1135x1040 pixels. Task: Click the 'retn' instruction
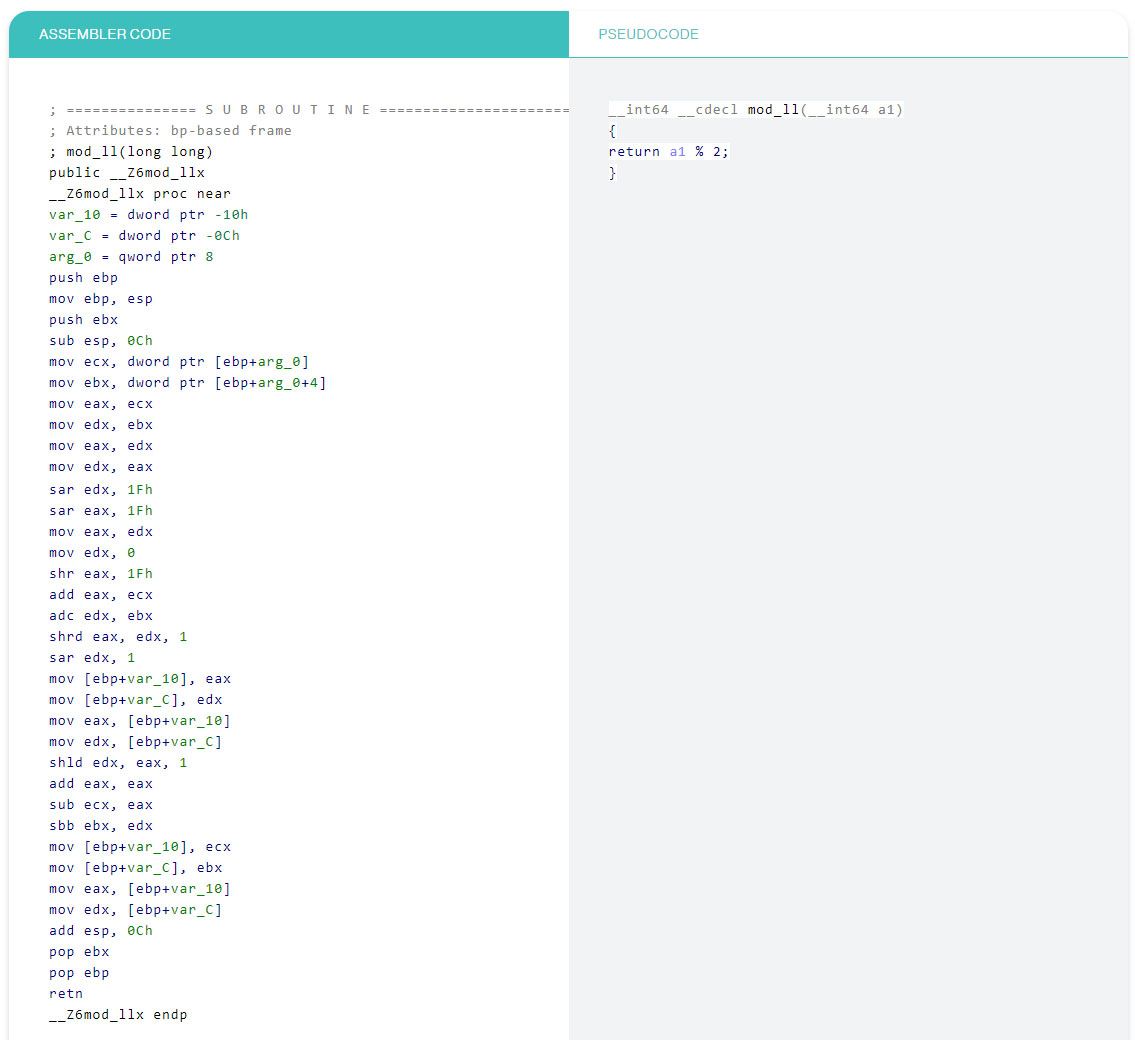66,994
